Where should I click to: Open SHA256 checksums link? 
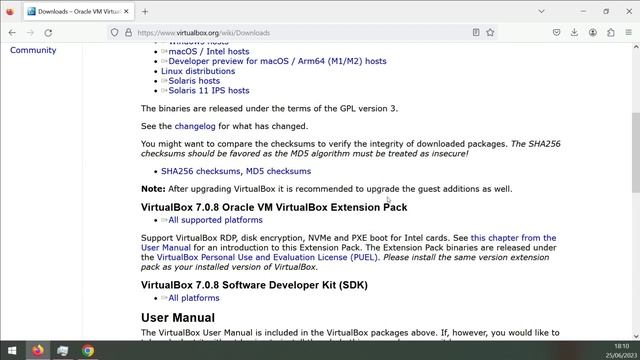[200, 171]
